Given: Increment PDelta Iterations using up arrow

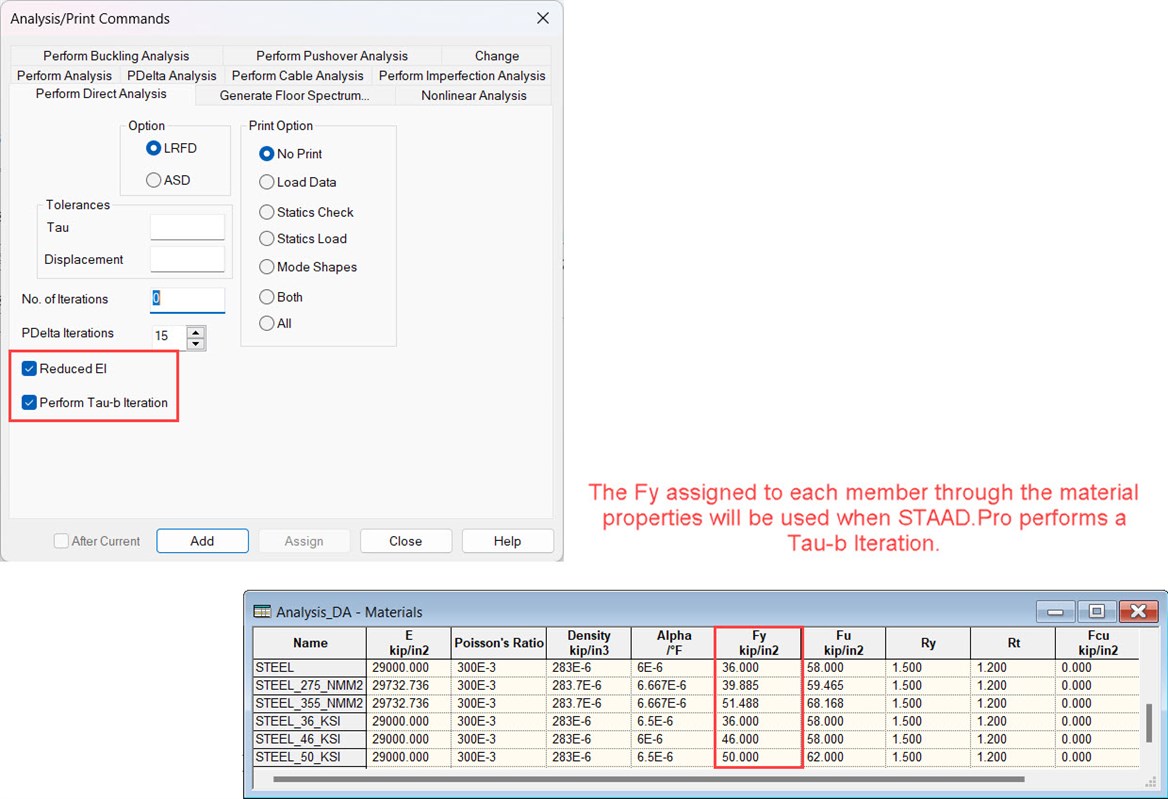Looking at the screenshot, I should coord(197,331).
